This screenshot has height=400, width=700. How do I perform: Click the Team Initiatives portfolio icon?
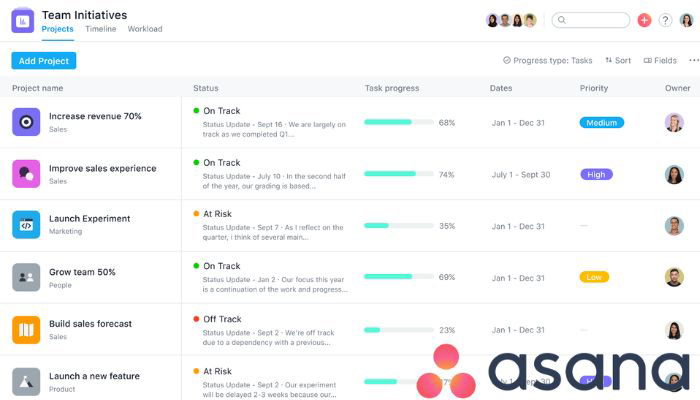tap(22, 21)
